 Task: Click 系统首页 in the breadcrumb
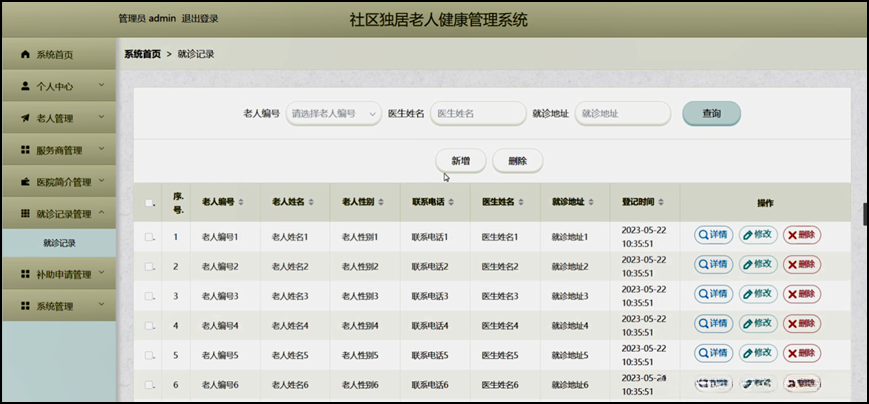point(142,54)
